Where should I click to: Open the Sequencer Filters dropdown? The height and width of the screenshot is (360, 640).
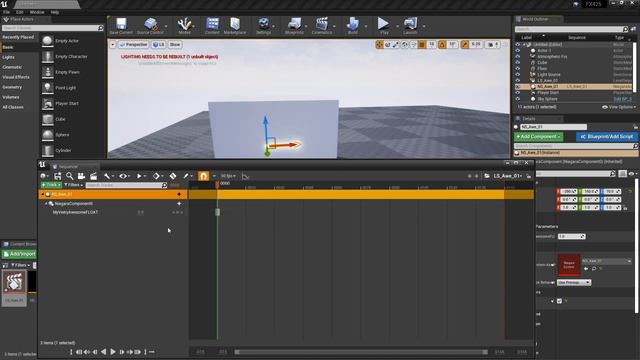[x=73, y=185]
